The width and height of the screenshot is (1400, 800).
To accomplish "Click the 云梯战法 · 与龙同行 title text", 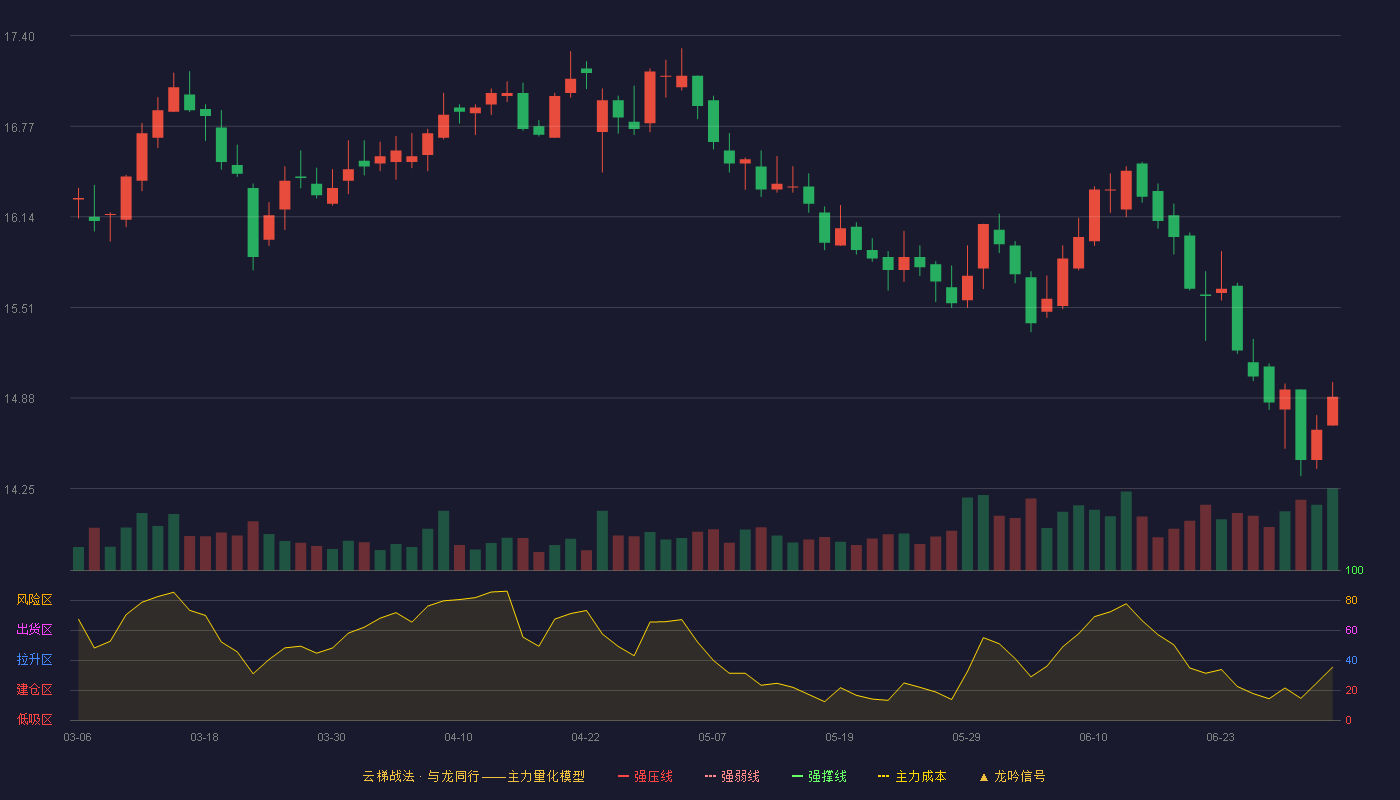I will (420, 776).
